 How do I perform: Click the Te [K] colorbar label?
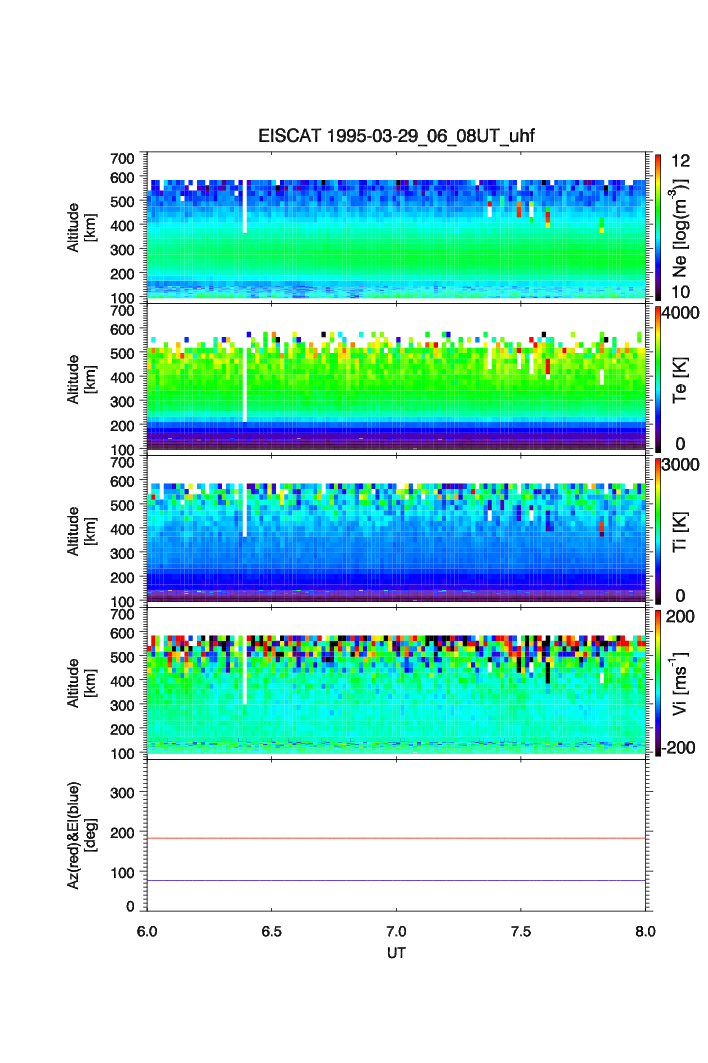coord(682,378)
